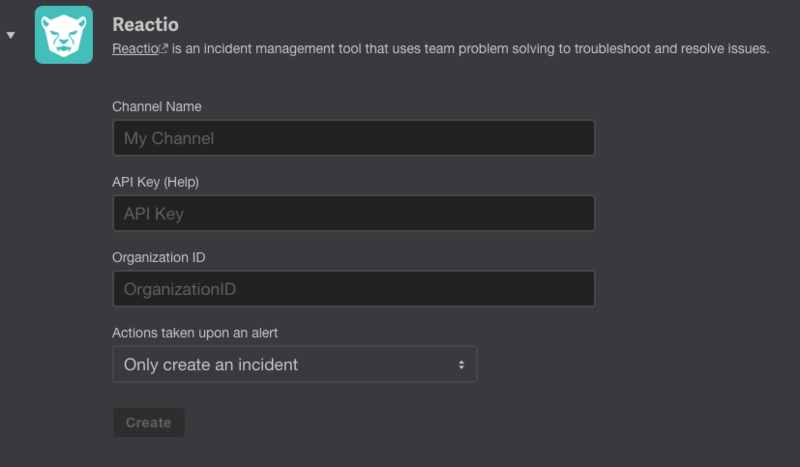
Task: Click the 'My Channel' placeholder text
Action: pyautogui.click(x=169, y=138)
